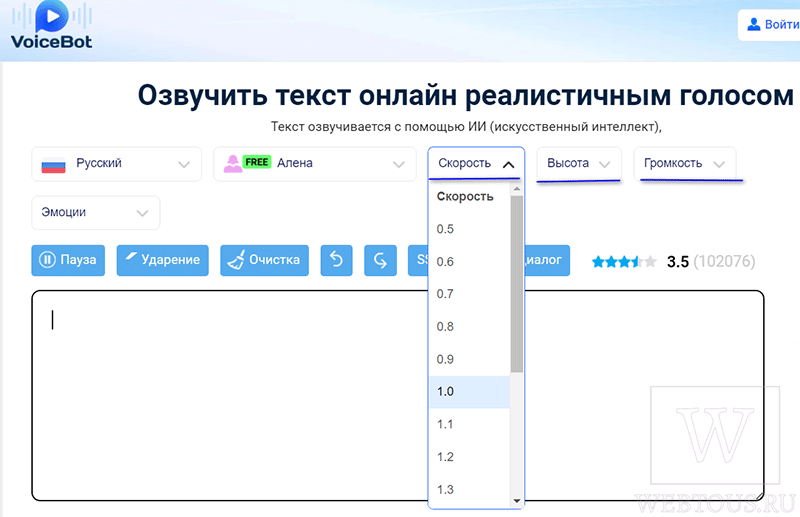Click the redo arrow icon button

coord(380,260)
